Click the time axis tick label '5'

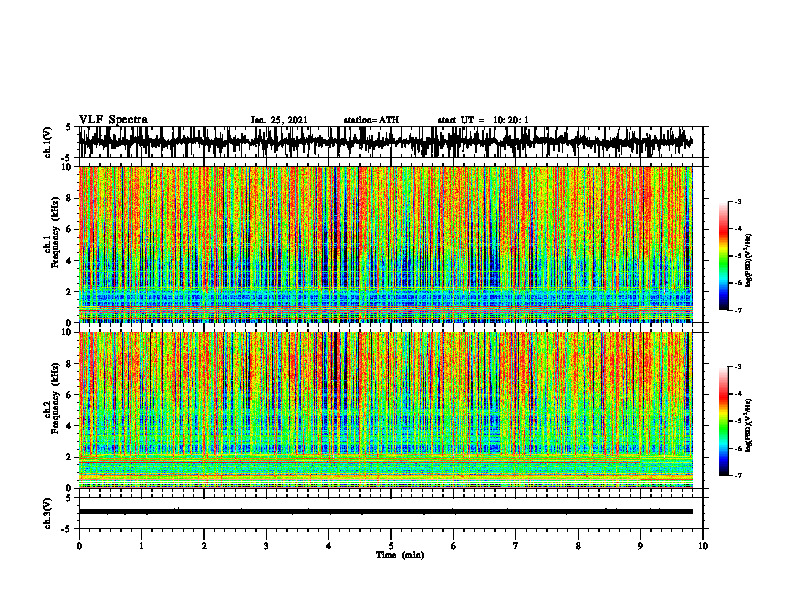(x=391, y=546)
